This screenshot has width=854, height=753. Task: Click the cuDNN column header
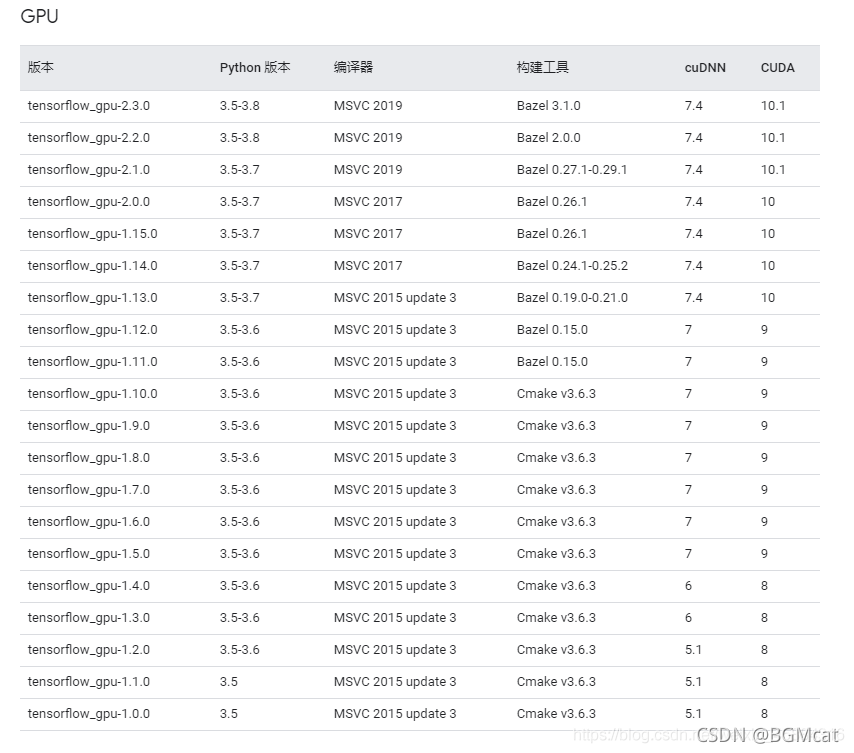coord(705,68)
